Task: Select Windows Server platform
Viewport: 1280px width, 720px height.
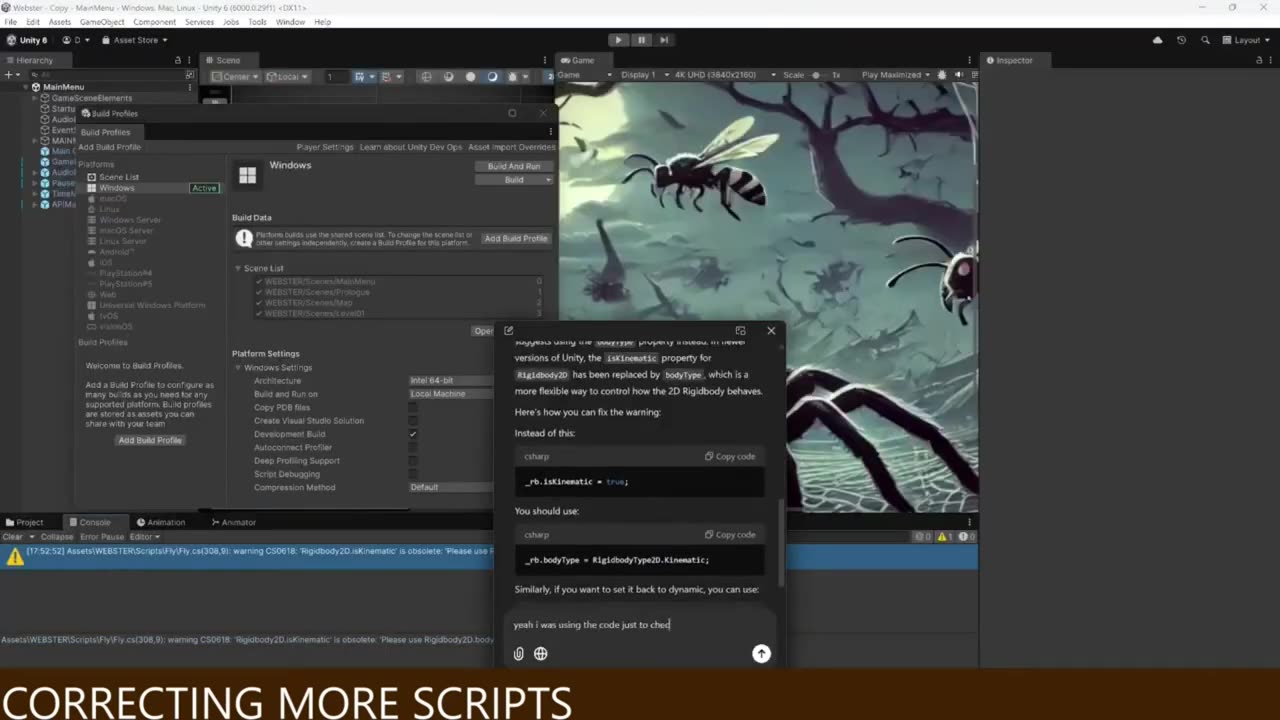Action: pyautogui.click(x=130, y=220)
